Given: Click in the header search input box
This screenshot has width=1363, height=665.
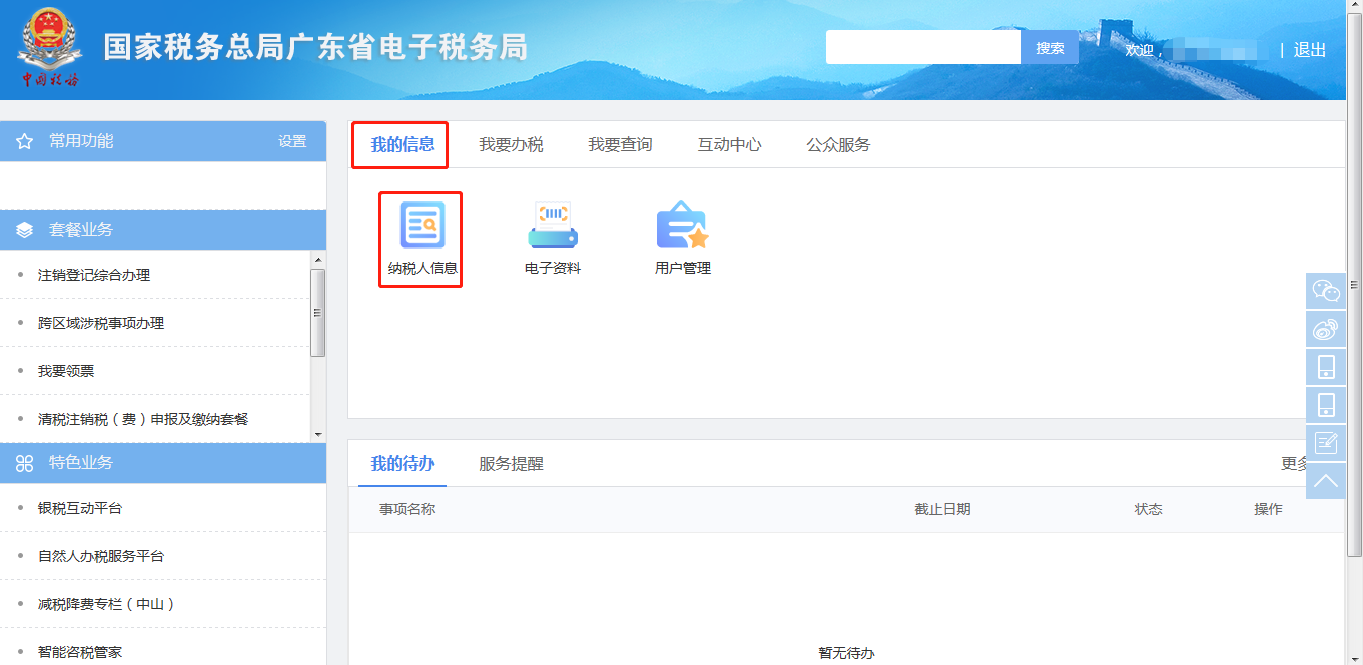Looking at the screenshot, I should tap(922, 48).
